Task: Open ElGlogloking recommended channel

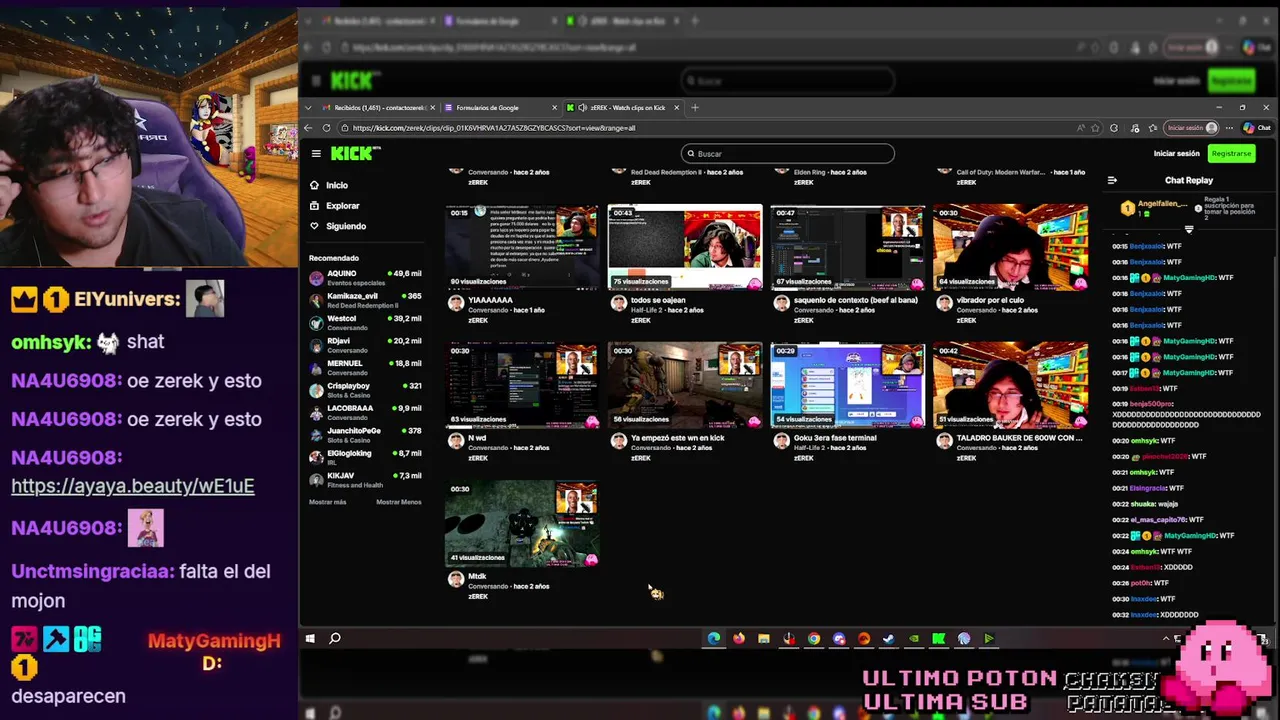Action: click(x=365, y=457)
